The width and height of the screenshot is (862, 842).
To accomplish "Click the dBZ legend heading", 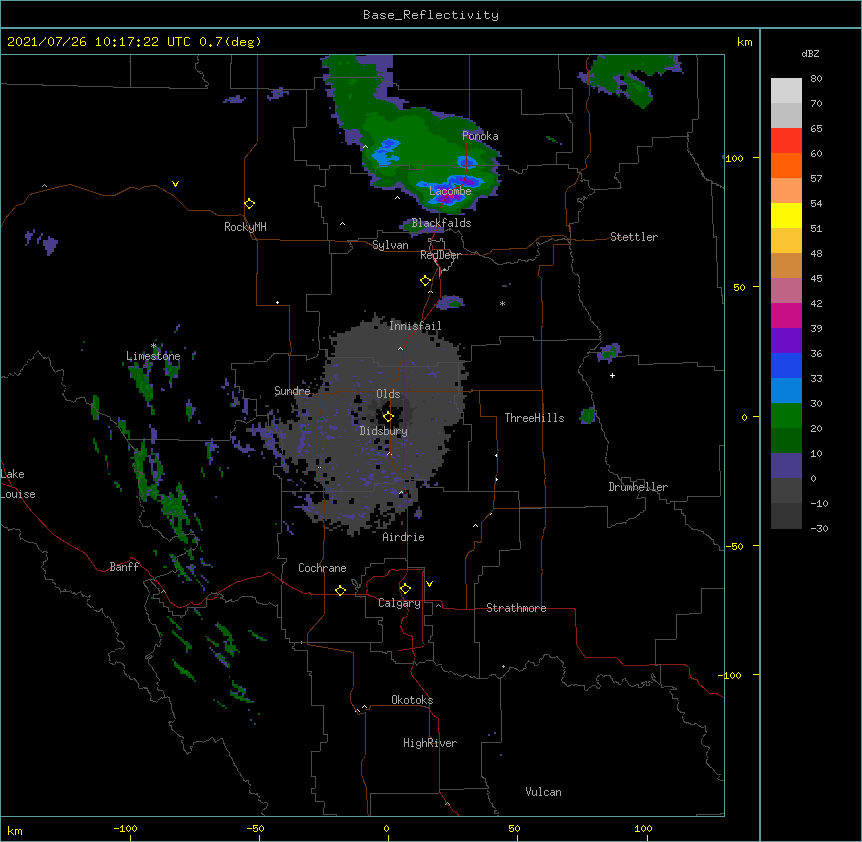I will pyautogui.click(x=810, y=54).
